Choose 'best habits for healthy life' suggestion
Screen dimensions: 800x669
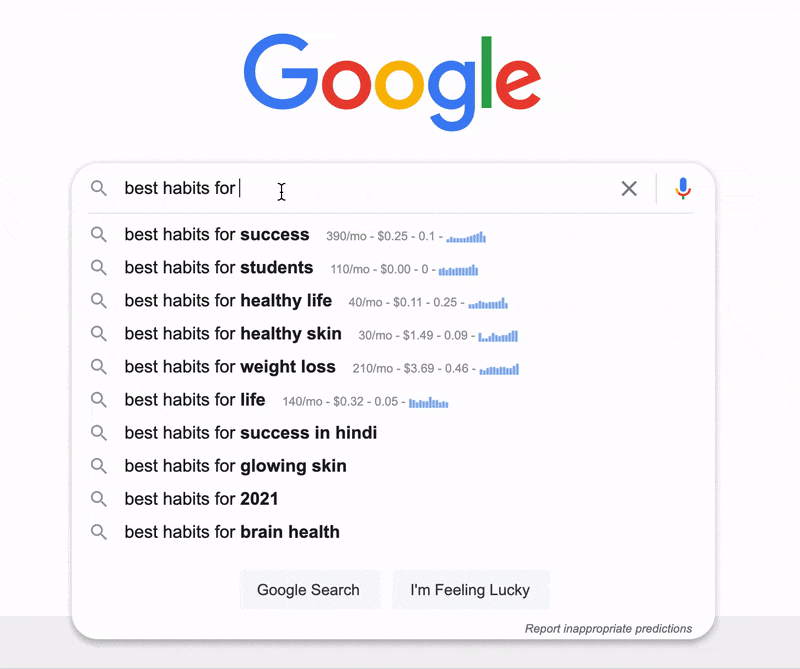(228, 301)
